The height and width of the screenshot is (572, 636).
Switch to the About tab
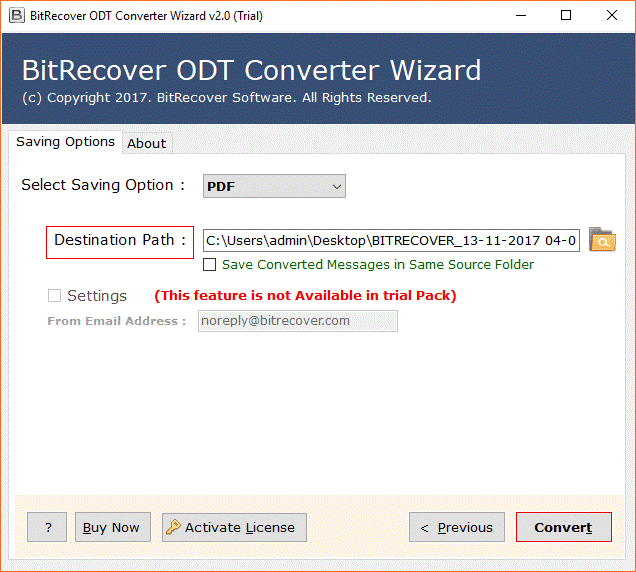click(x=147, y=144)
